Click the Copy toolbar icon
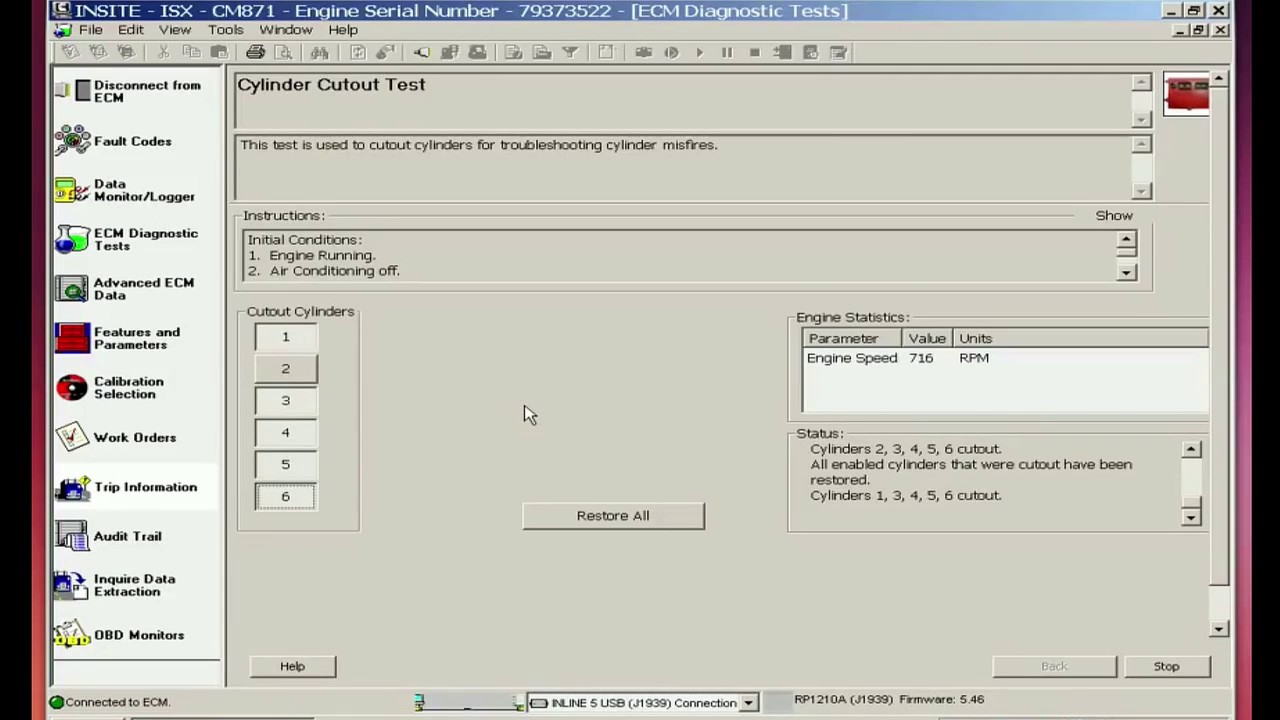Image resolution: width=1280 pixels, height=720 pixels. click(x=191, y=52)
